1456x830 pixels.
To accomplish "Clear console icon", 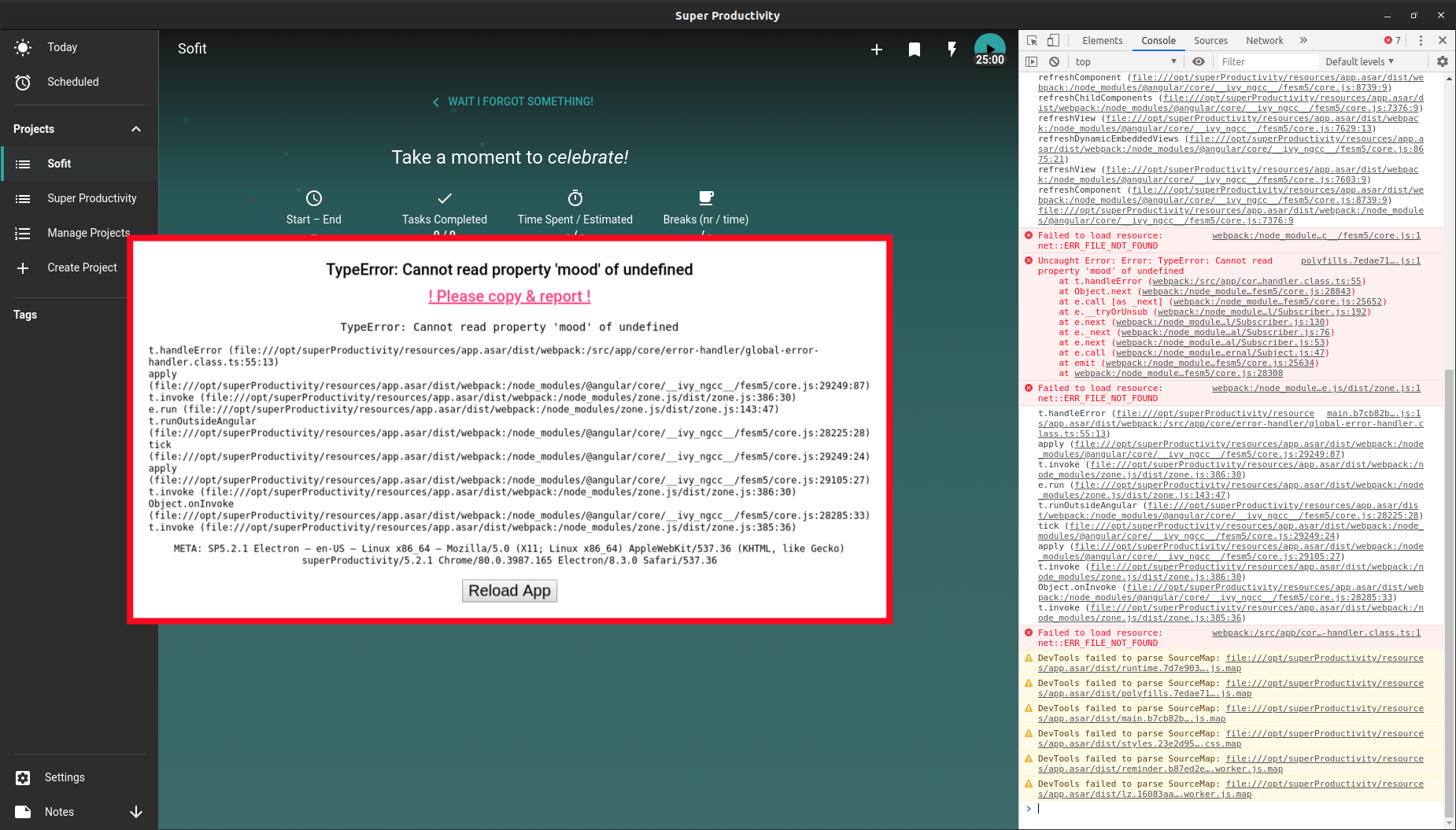I will click(x=1054, y=61).
